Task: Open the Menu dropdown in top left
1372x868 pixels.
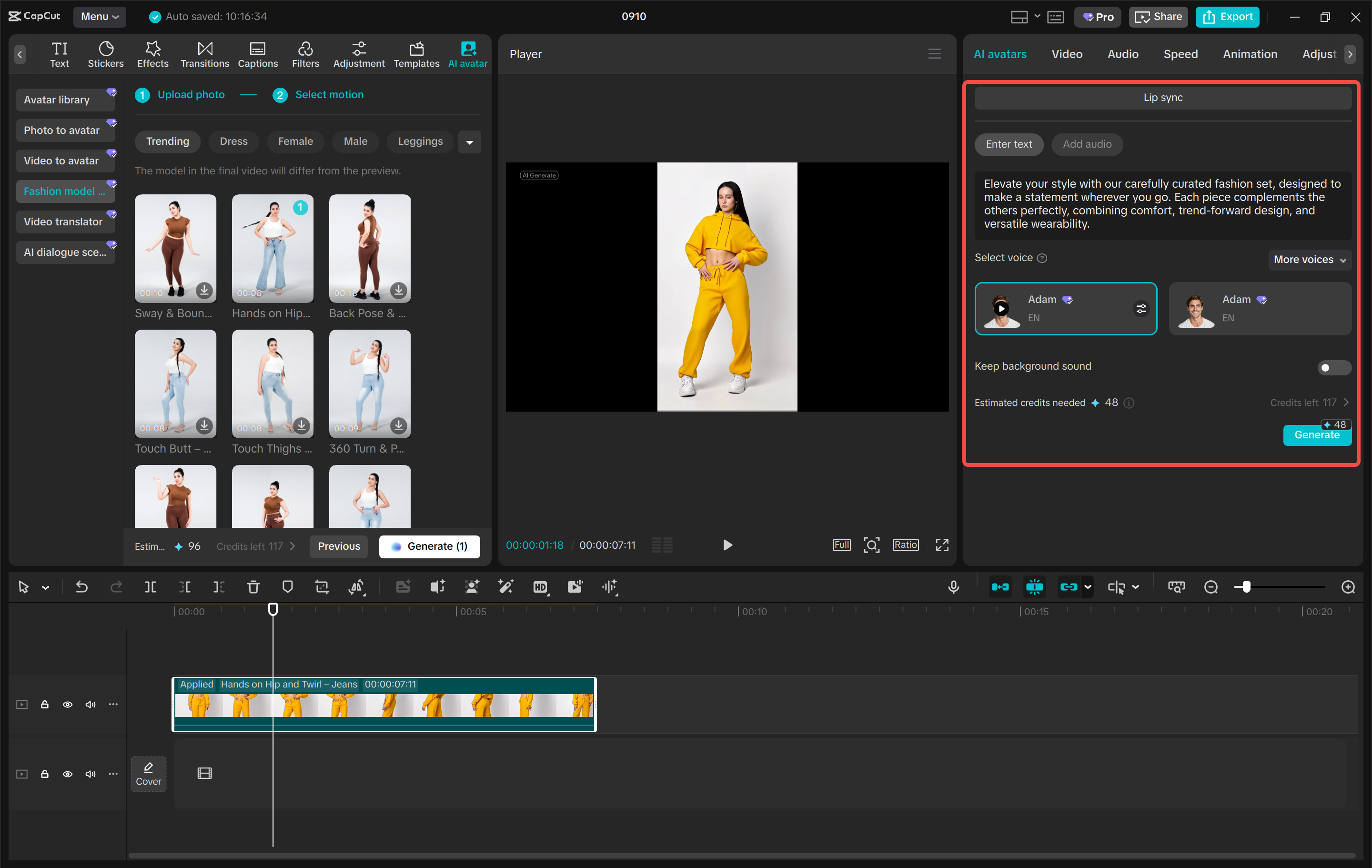Action: (x=100, y=17)
